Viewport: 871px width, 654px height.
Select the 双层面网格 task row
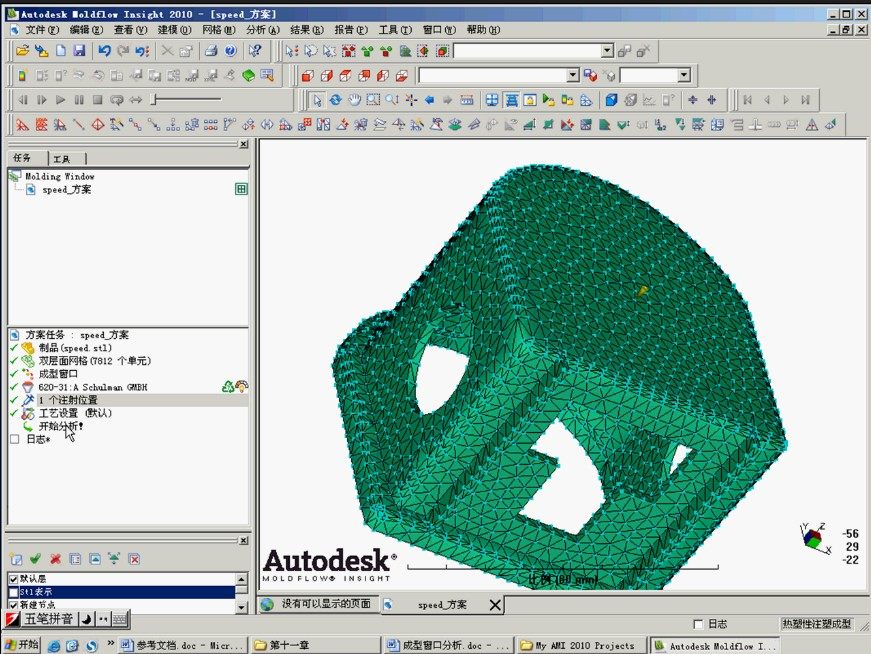click(x=94, y=361)
